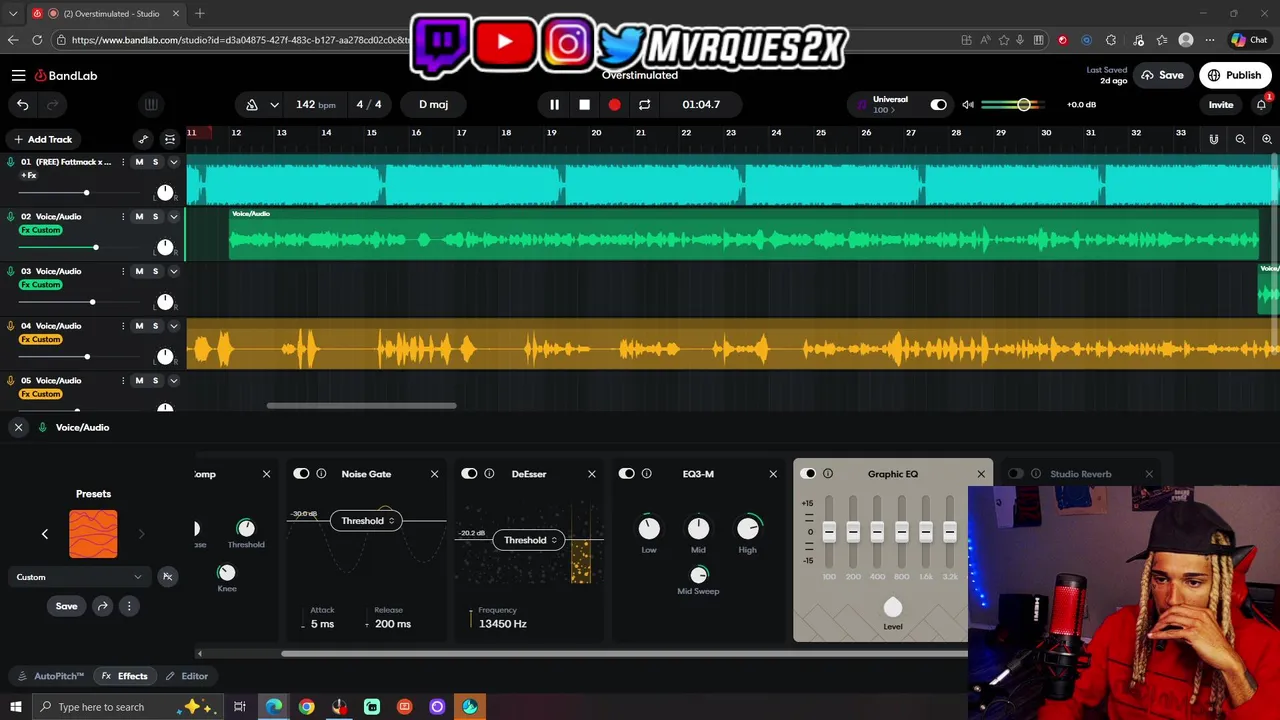Viewport: 1280px width, 720px height.
Task: Start recording with the red record button
Action: (614, 104)
